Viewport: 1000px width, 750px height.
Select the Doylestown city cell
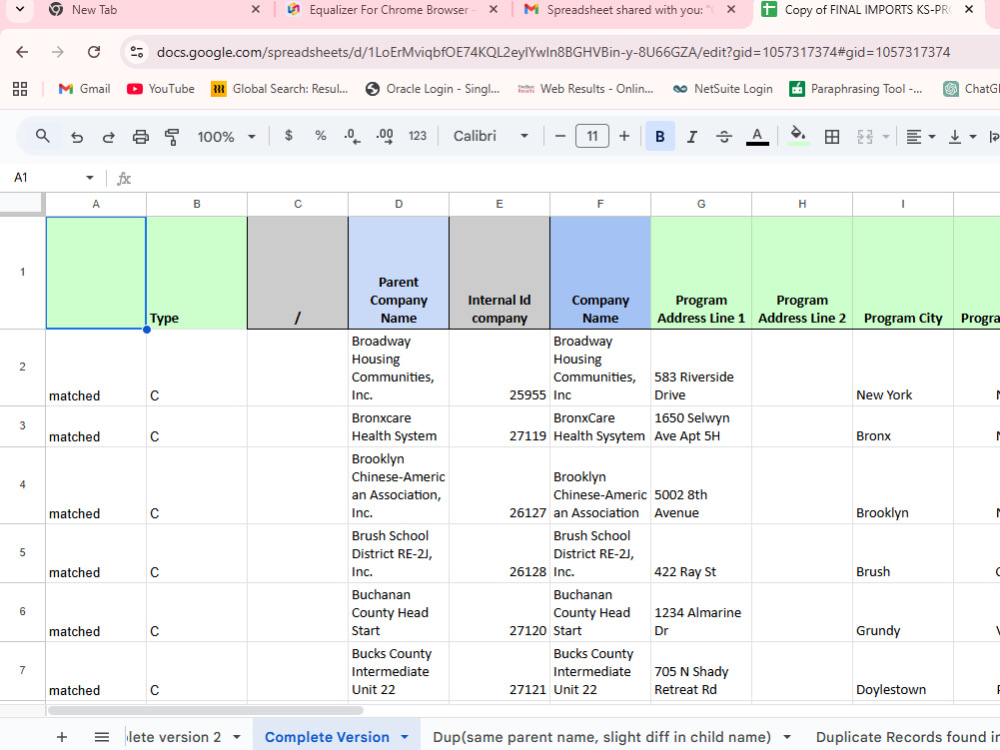coord(902,672)
